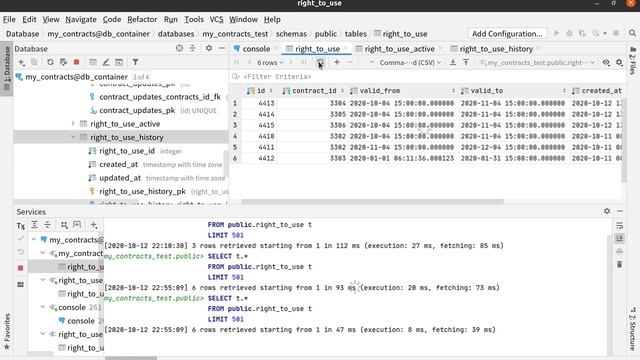Click Expand All icon in Services toolbar
The height and width of the screenshot is (360, 640).
click(x=34, y=224)
